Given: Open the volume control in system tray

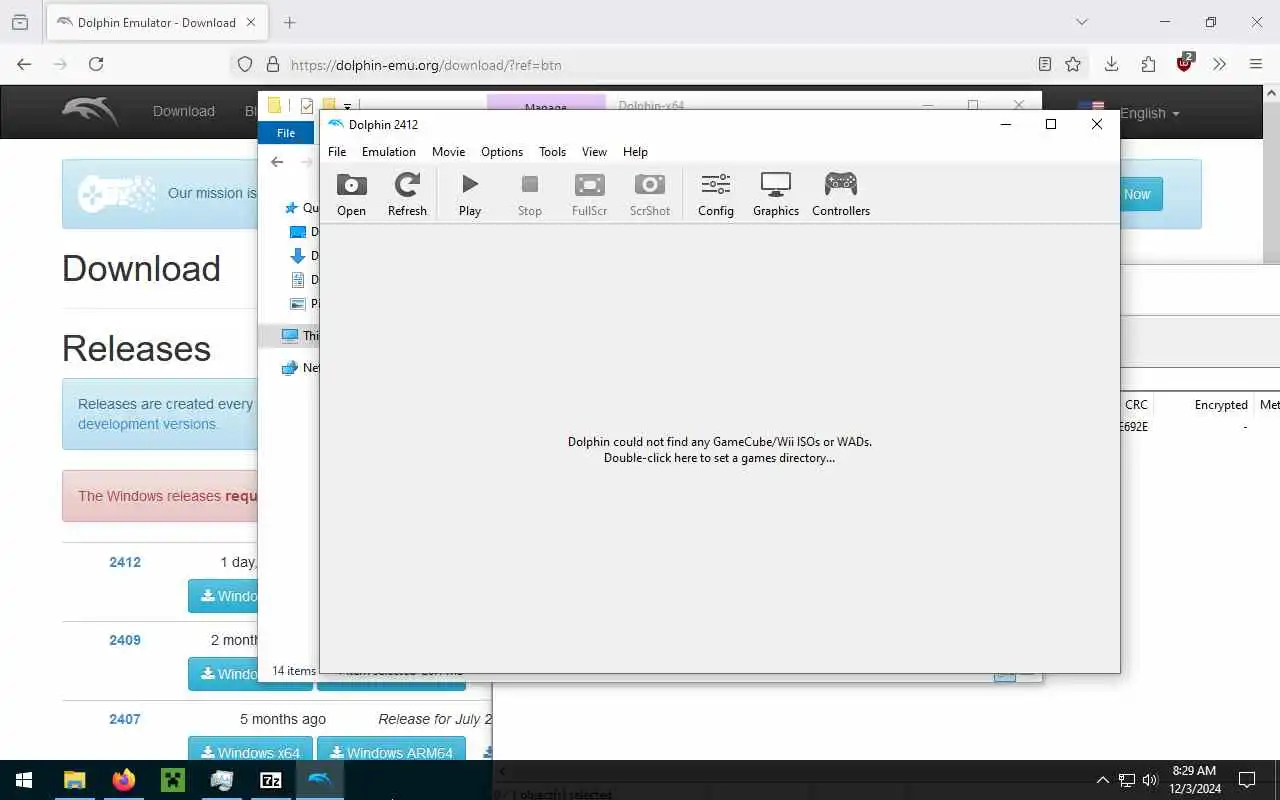Looking at the screenshot, I should [1151, 780].
